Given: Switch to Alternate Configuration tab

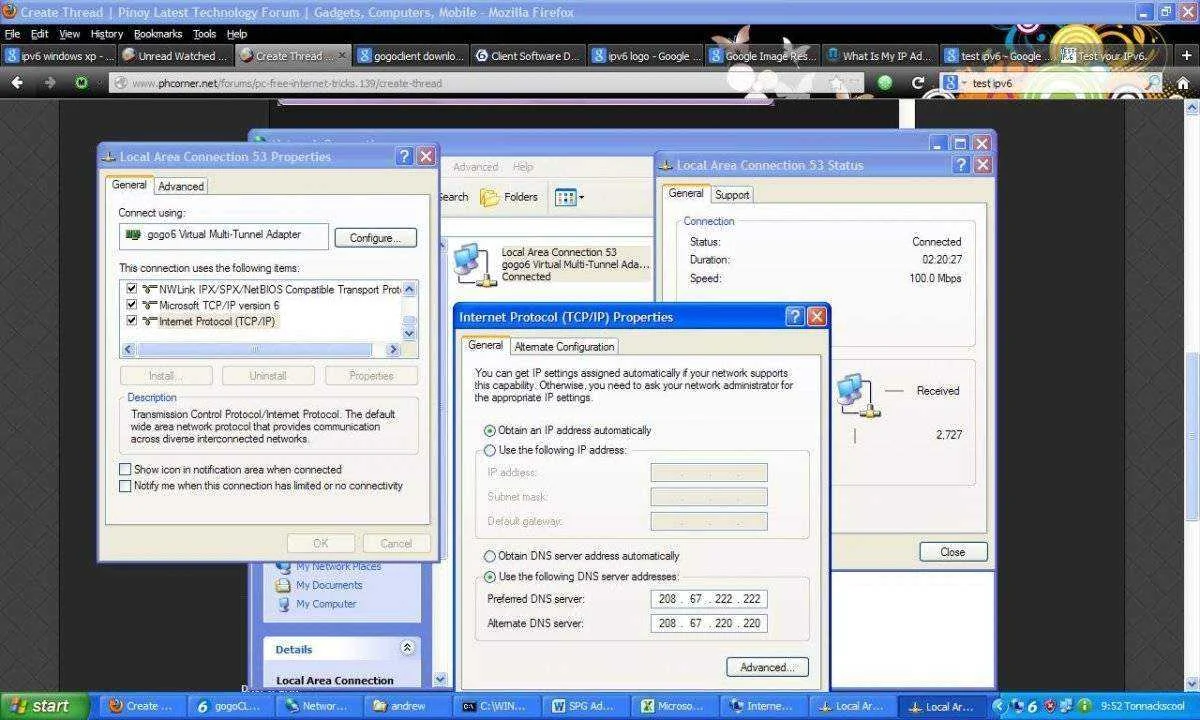Looking at the screenshot, I should click(564, 346).
